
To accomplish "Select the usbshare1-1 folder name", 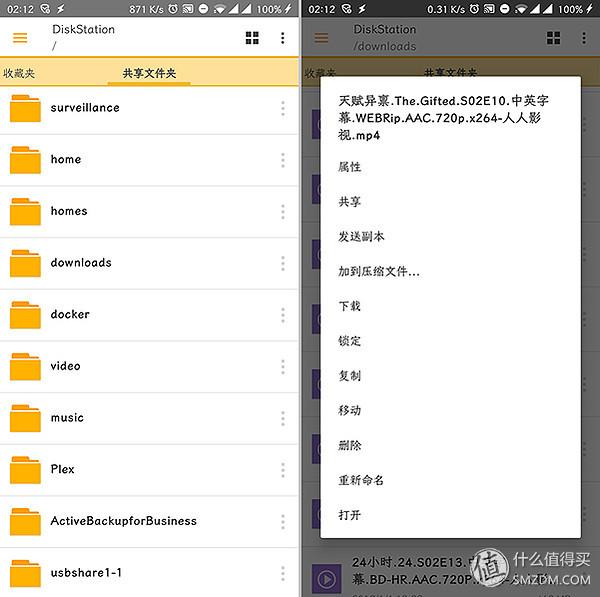I will (x=86, y=573).
